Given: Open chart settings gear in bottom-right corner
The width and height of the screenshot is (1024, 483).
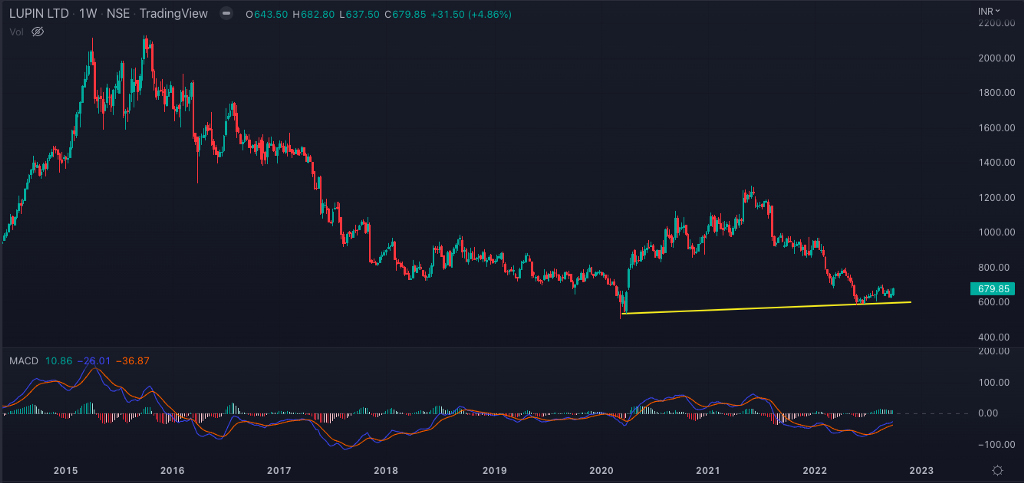Looking at the screenshot, I should coord(997,471).
